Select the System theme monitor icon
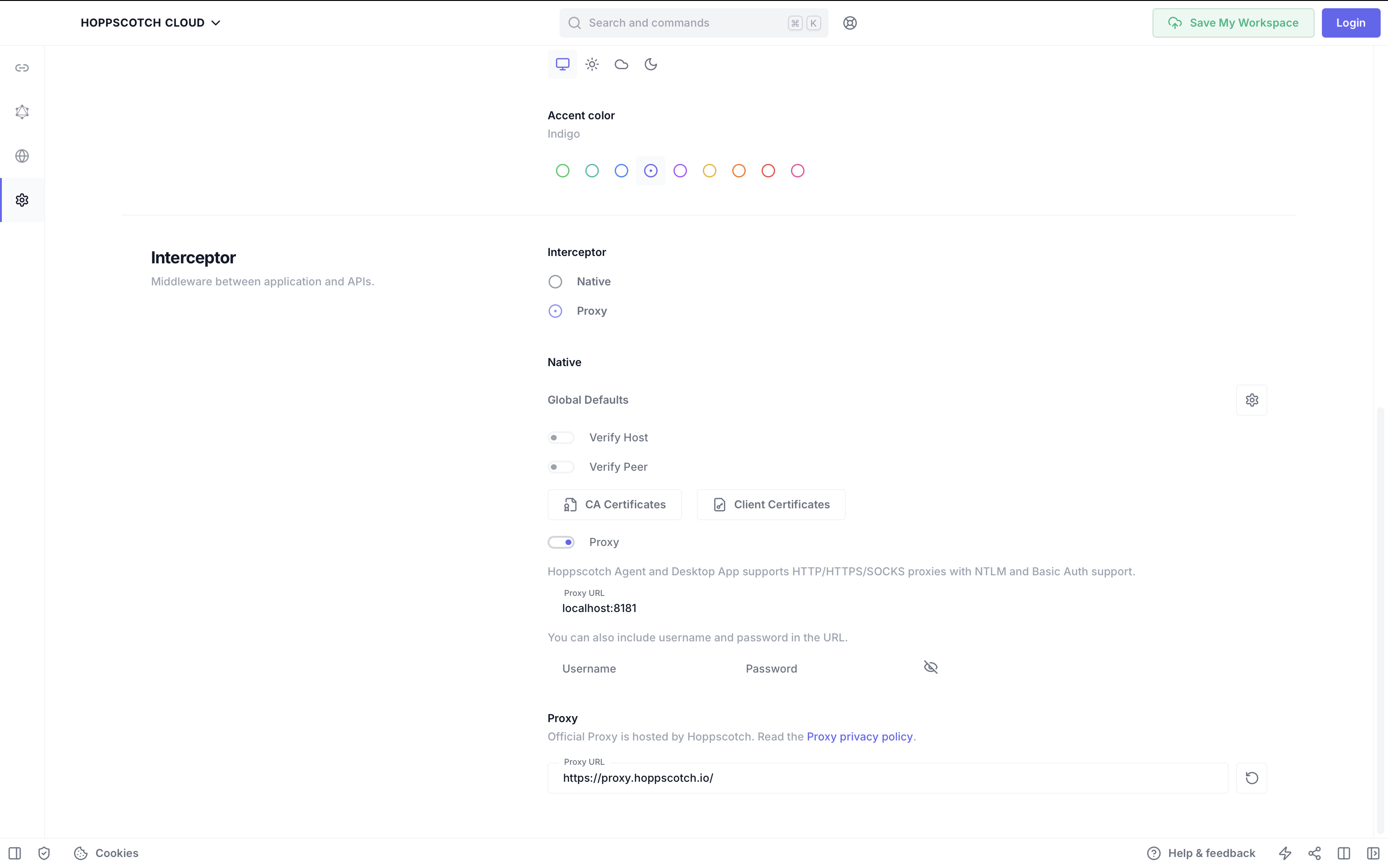This screenshot has height=868, width=1388. coord(562,64)
